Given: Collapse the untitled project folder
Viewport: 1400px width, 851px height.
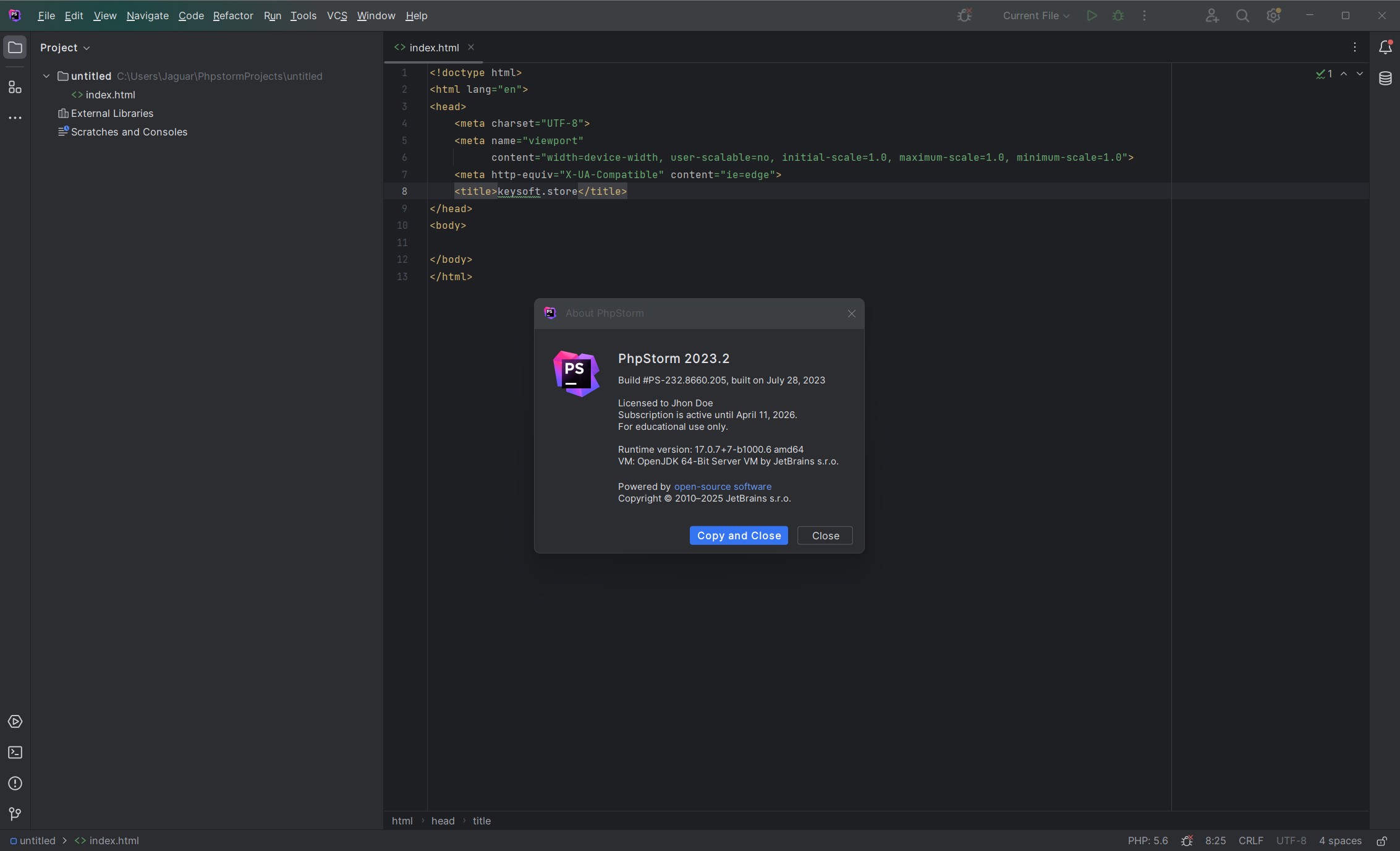Looking at the screenshot, I should (x=46, y=76).
